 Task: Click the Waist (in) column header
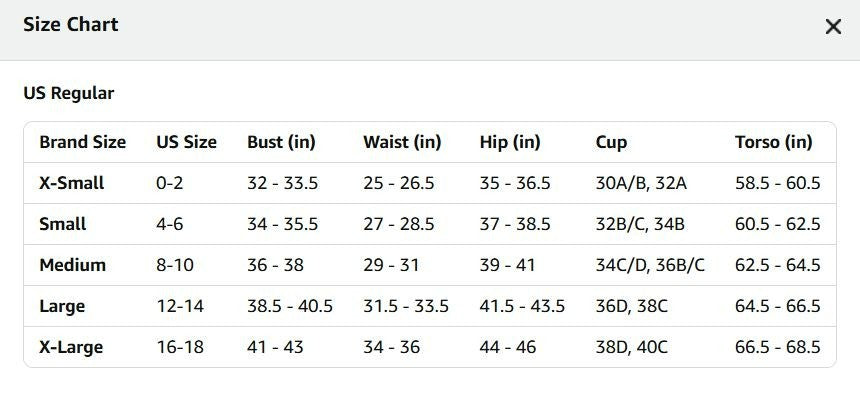click(402, 142)
